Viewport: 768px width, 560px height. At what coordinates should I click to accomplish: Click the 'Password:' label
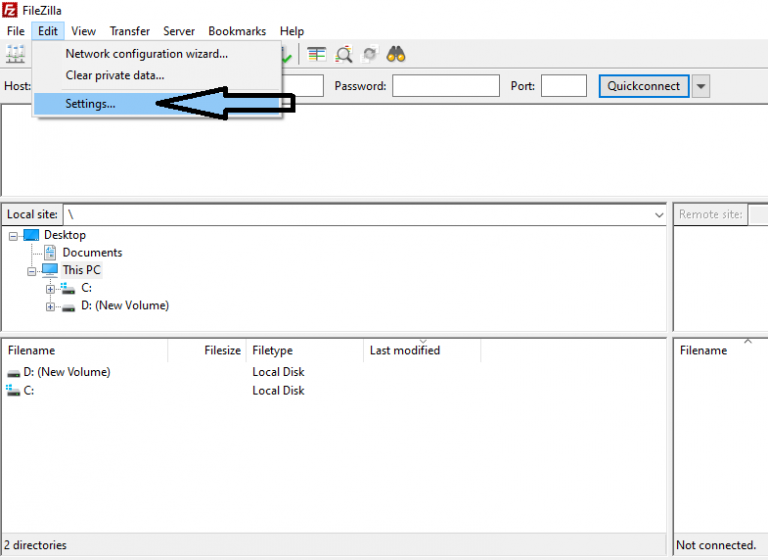360,86
